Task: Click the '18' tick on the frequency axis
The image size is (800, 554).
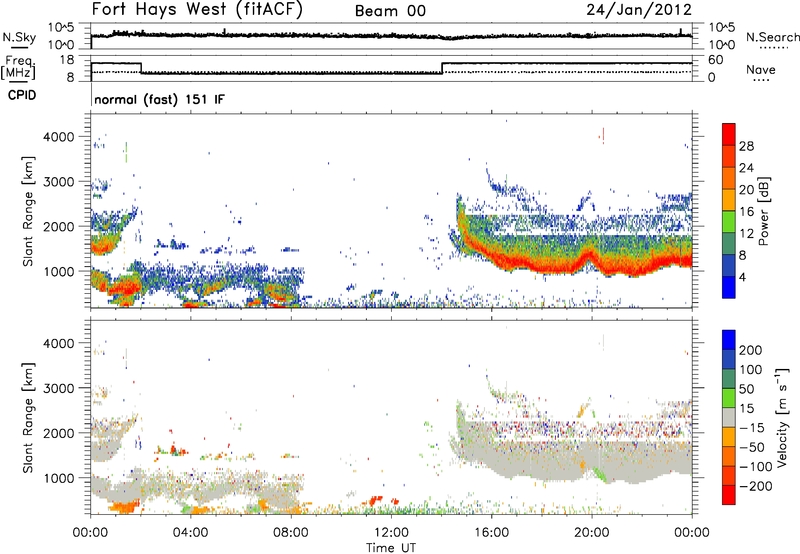Action: [67, 60]
